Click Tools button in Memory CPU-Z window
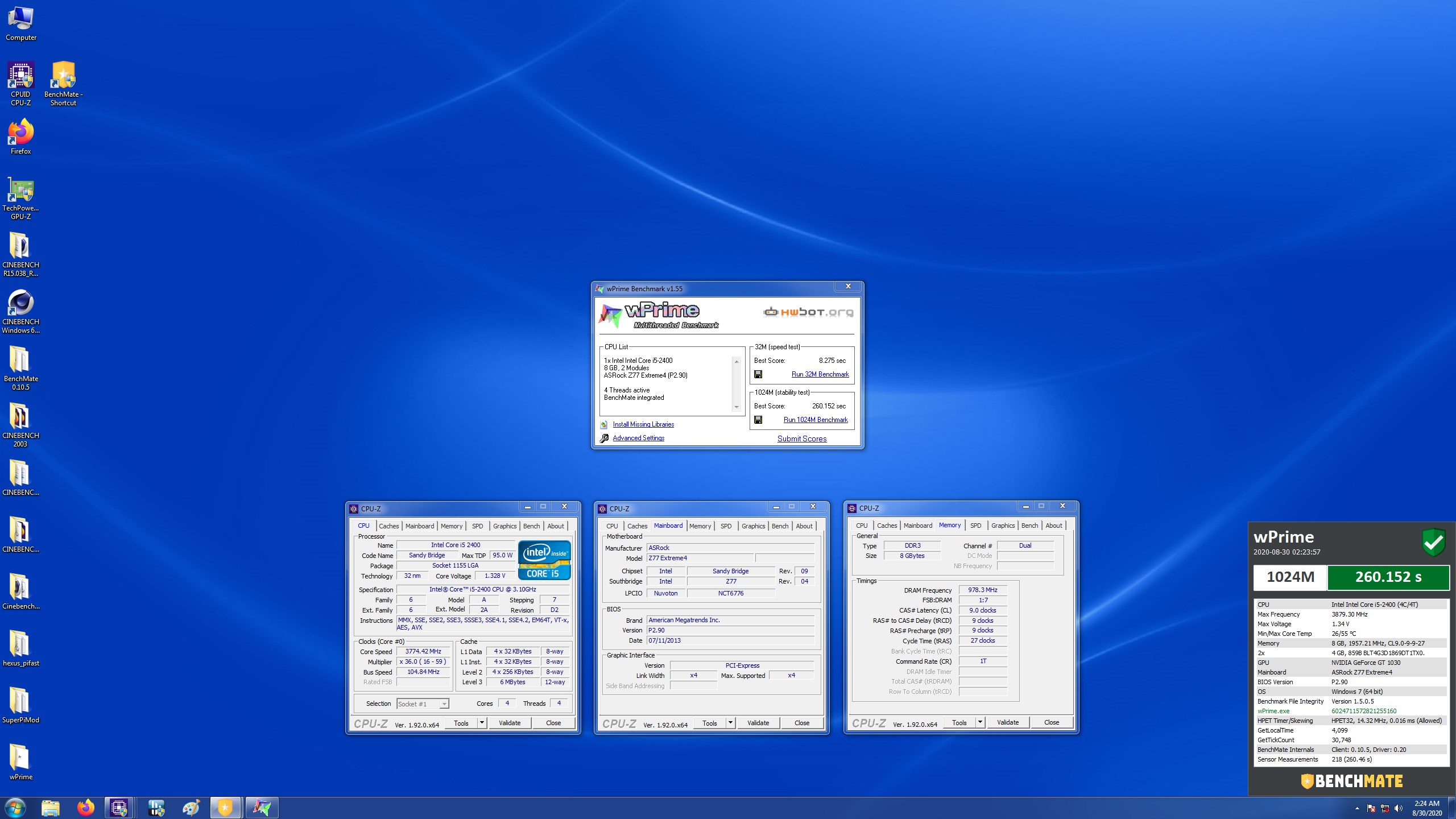This screenshot has height=819, width=1456. pos(959,722)
